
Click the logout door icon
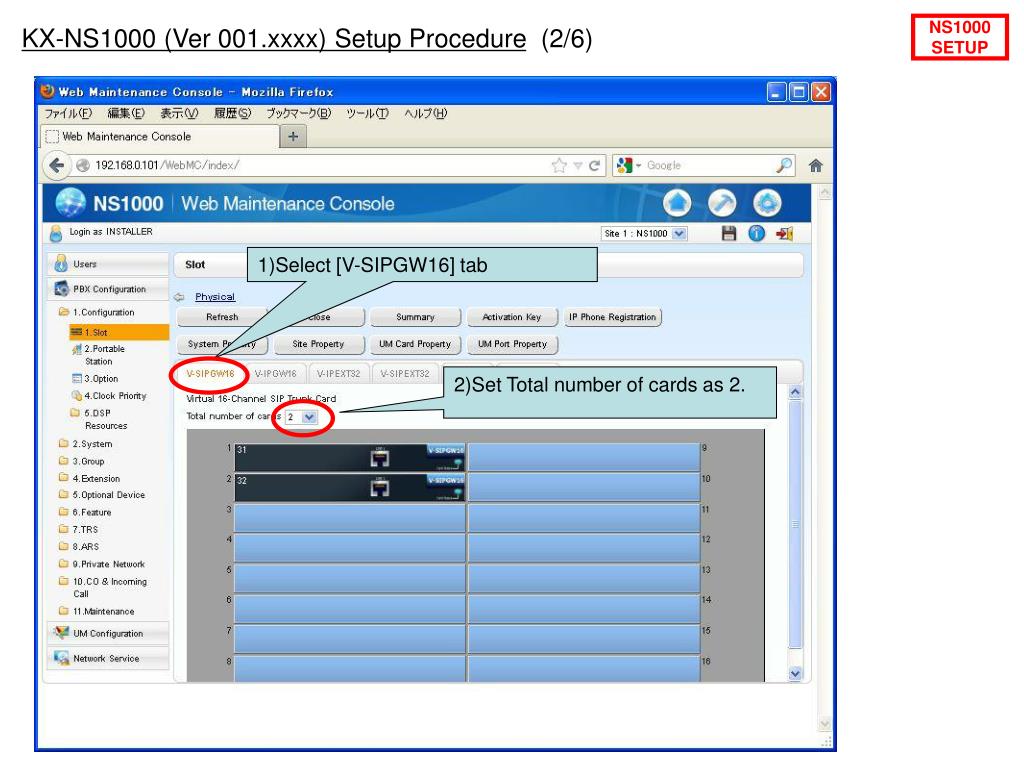click(784, 233)
